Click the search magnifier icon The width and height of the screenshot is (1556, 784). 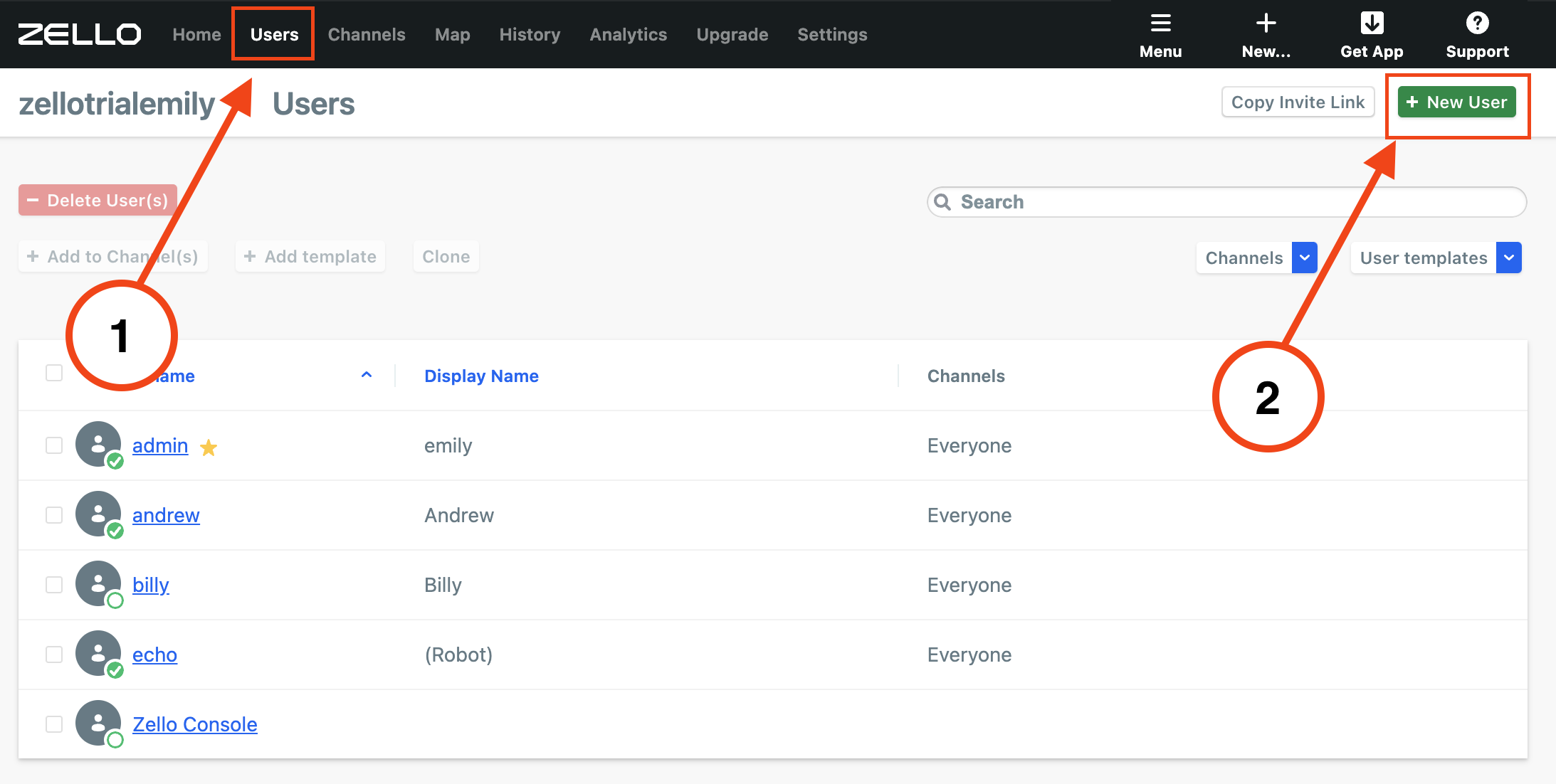tap(942, 202)
